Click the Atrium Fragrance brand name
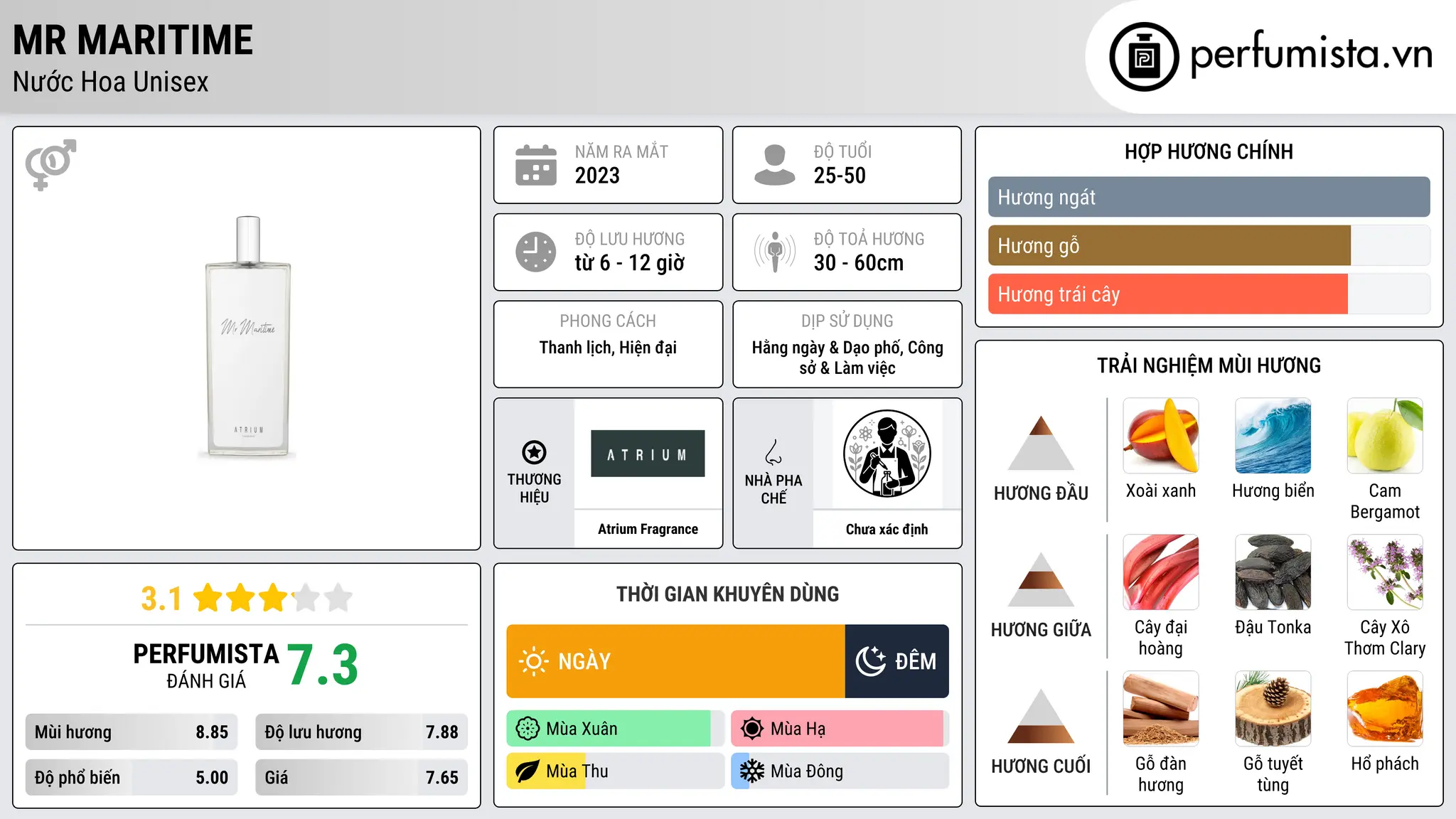1456x819 pixels. [648, 529]
